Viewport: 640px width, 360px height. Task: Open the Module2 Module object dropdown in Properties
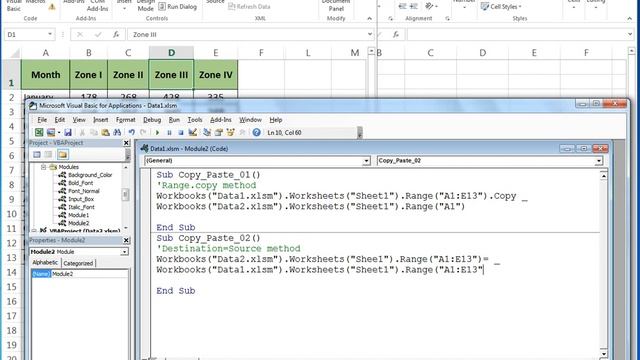(x=124, y=252)
